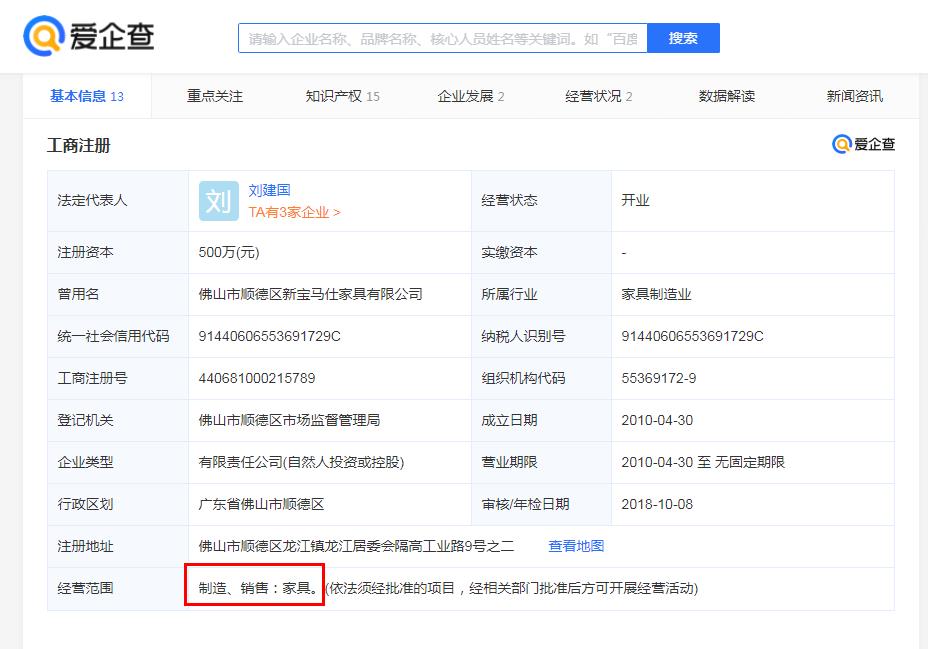Click the 注册地址 row label
928x649 pixels.
(85, 546)
